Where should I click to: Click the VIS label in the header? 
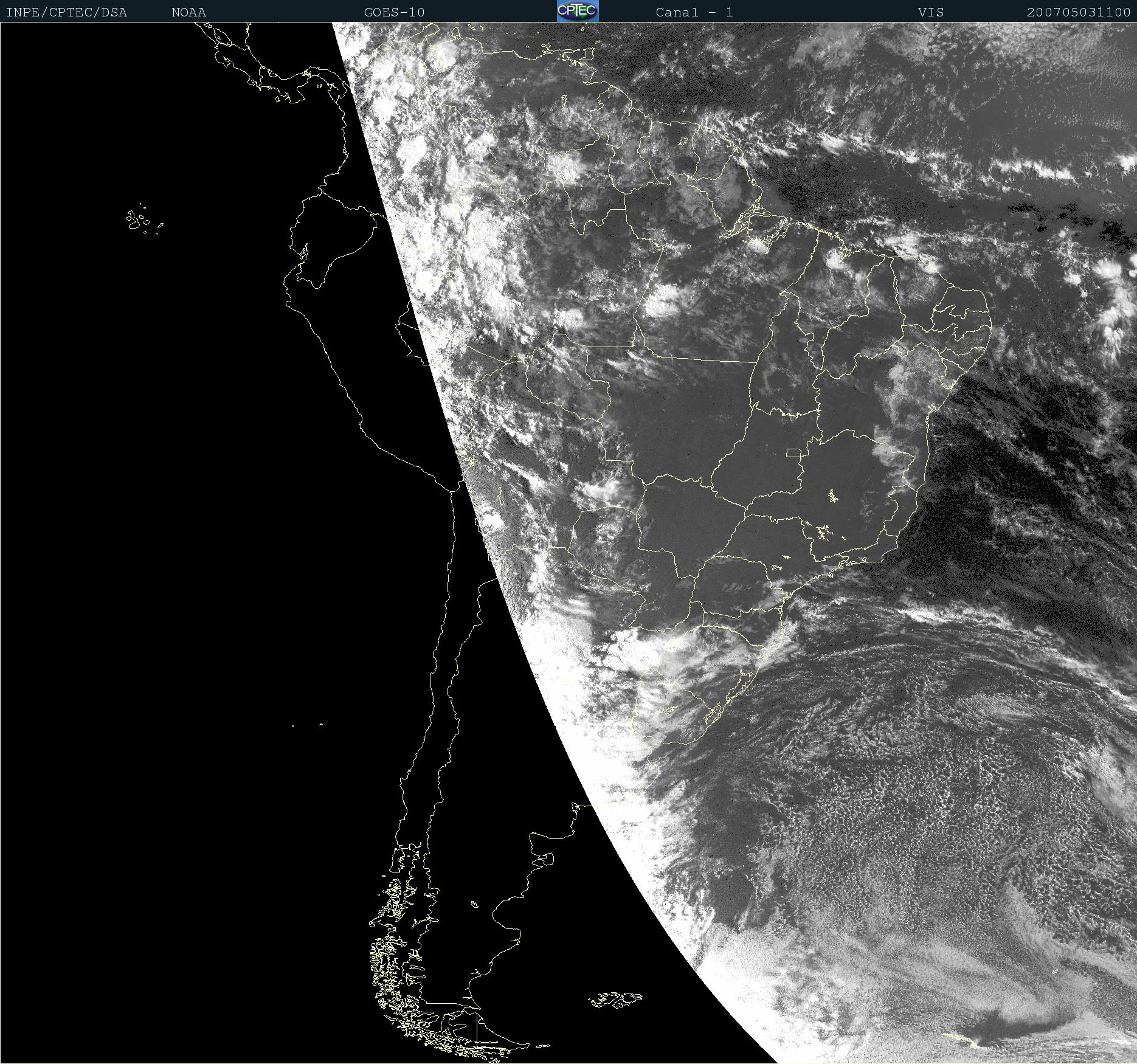931,13
